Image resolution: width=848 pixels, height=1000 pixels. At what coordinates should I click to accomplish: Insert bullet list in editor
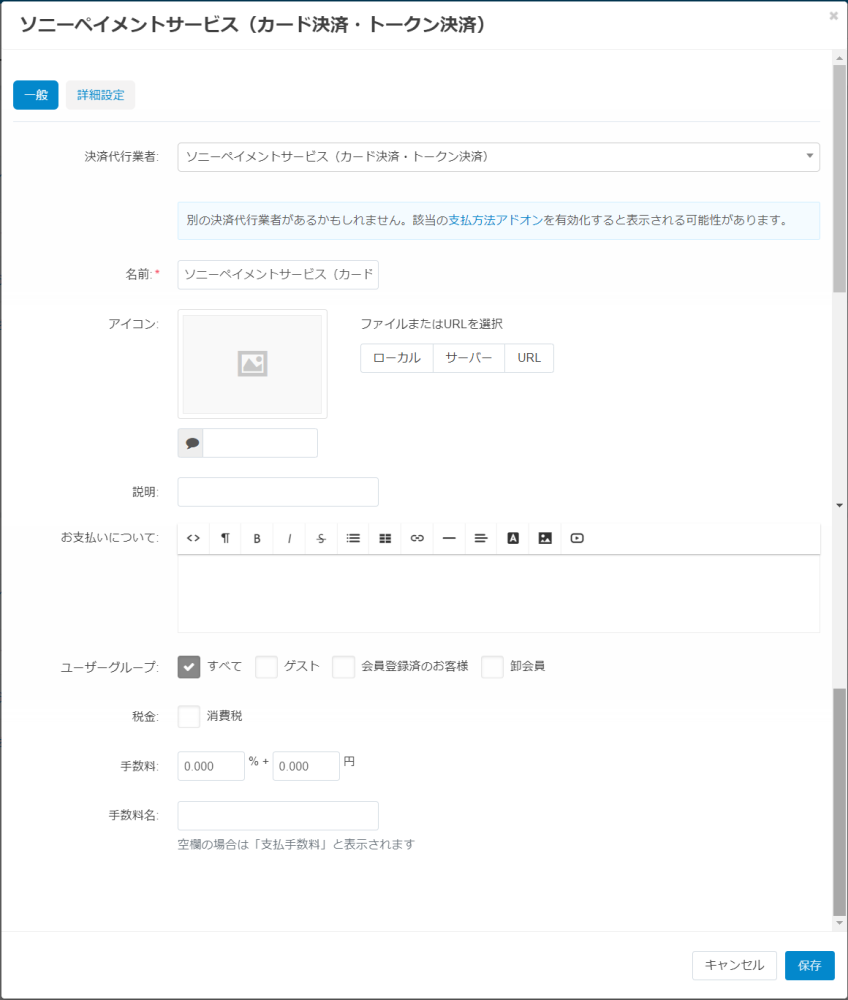[x=353, y=538]
